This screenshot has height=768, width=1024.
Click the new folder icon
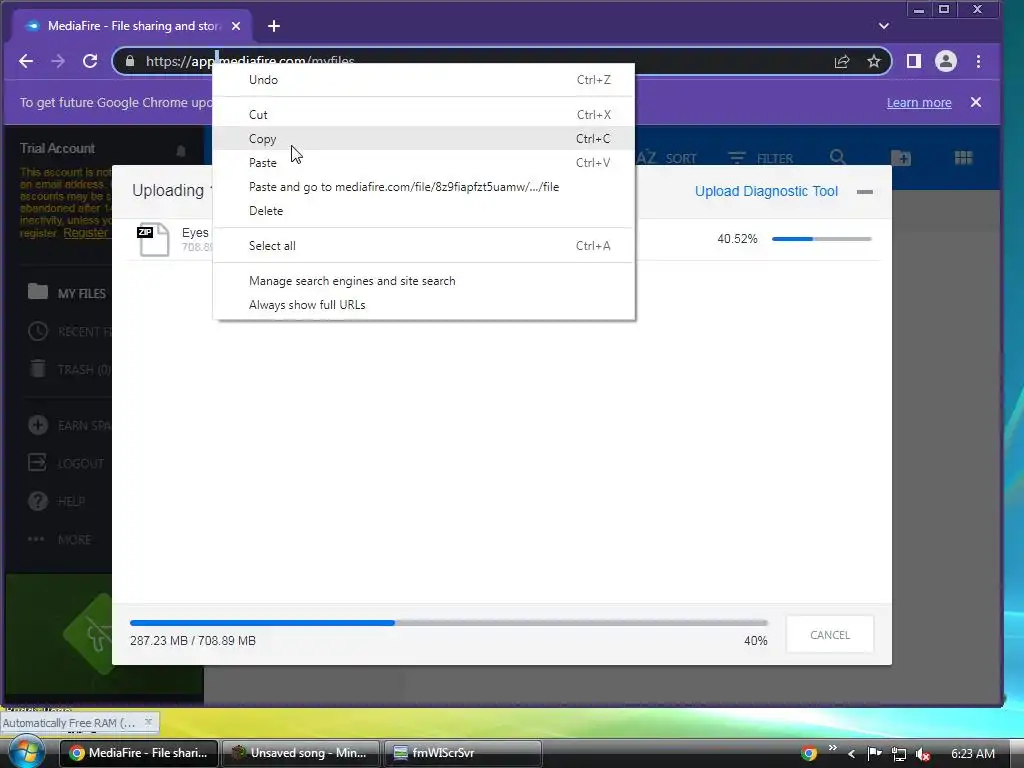[x=901, y=157]
